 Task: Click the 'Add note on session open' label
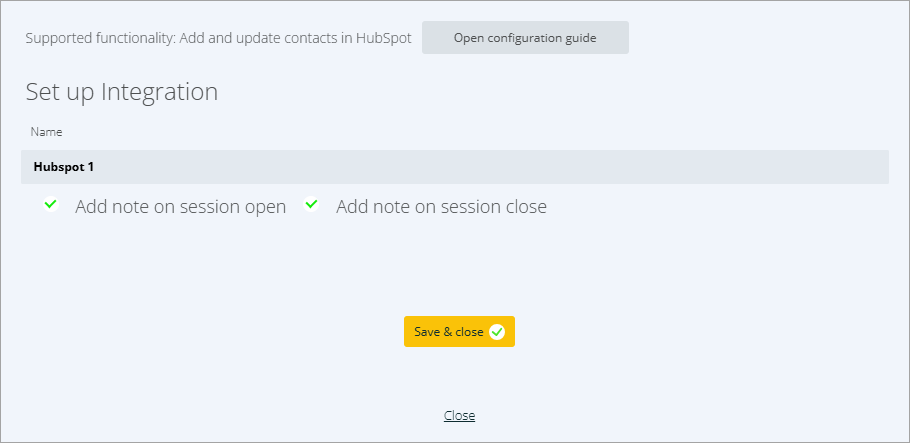[180, 207]
